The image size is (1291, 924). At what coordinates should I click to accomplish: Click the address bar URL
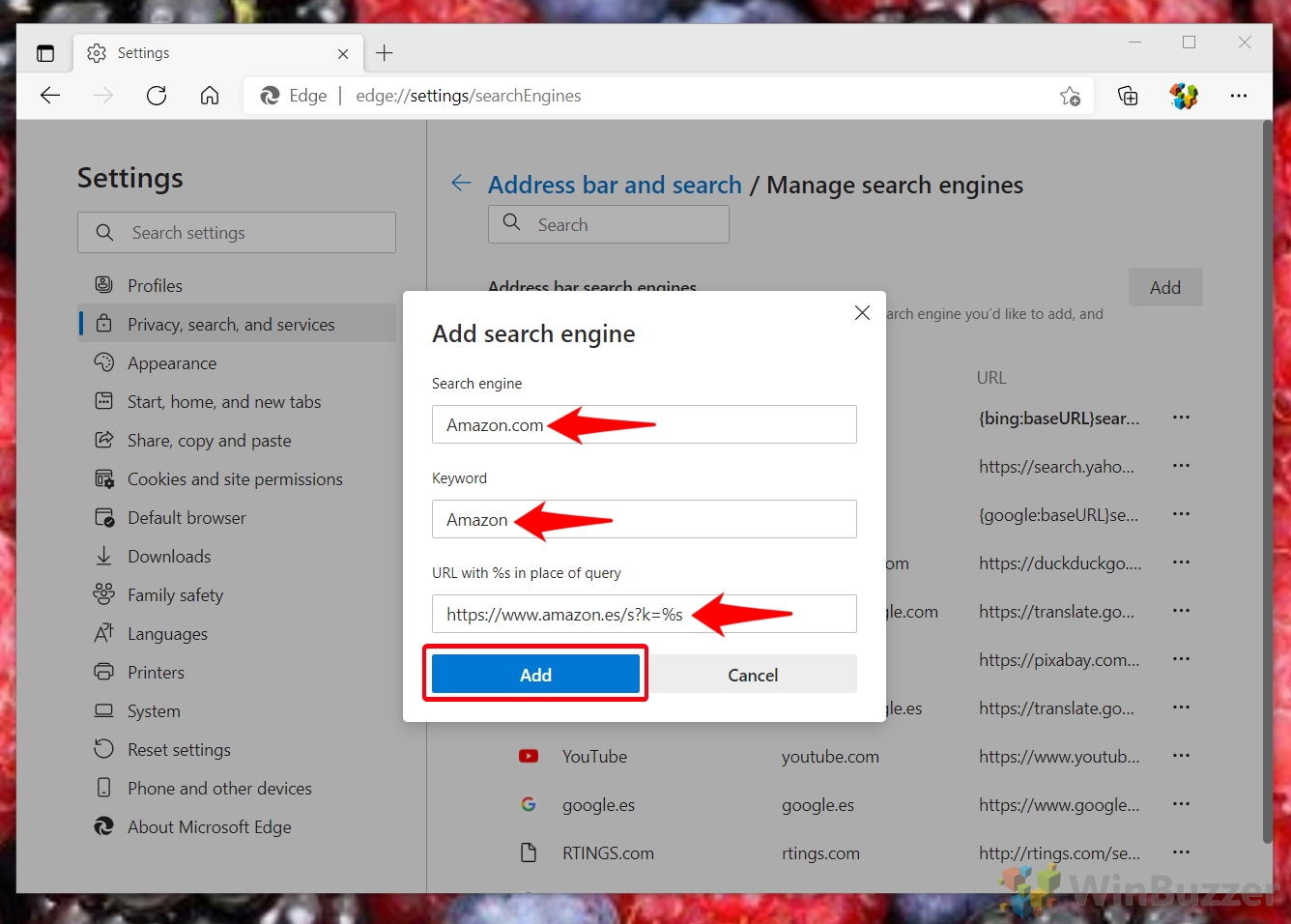[x=469, y=96]
